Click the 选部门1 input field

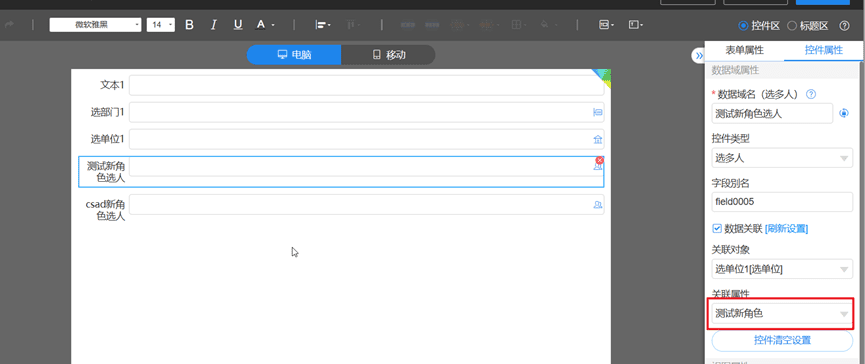coord(367,113)
